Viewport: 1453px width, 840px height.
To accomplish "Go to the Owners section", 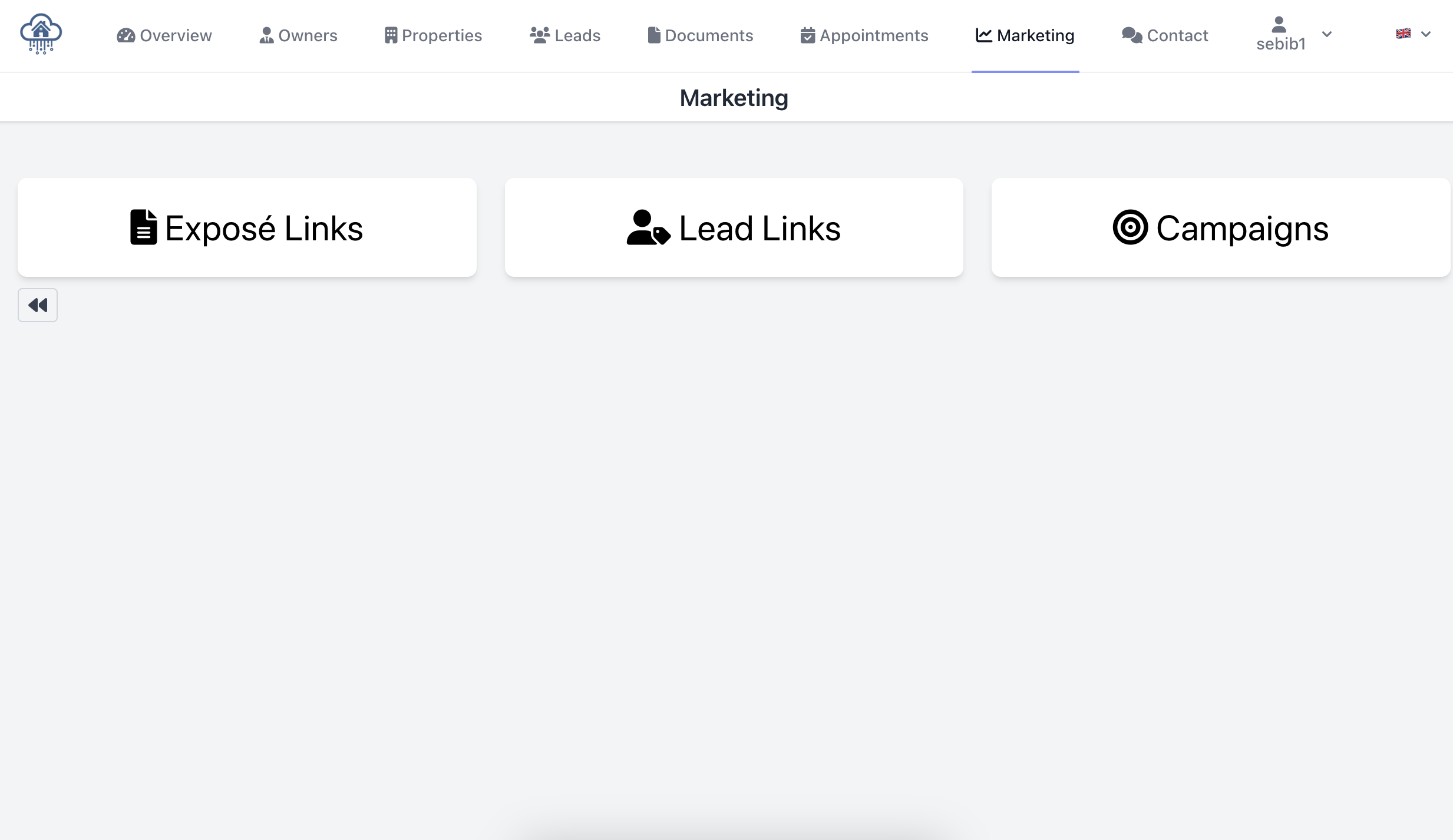I will 298,35.
